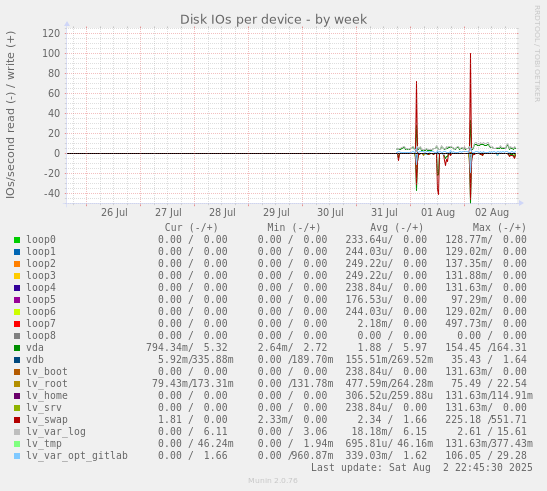Click the loop4 dark blue legend swatch
This screenshot has height=491, width=547.
pyautogui.click(x=17, y=288)
